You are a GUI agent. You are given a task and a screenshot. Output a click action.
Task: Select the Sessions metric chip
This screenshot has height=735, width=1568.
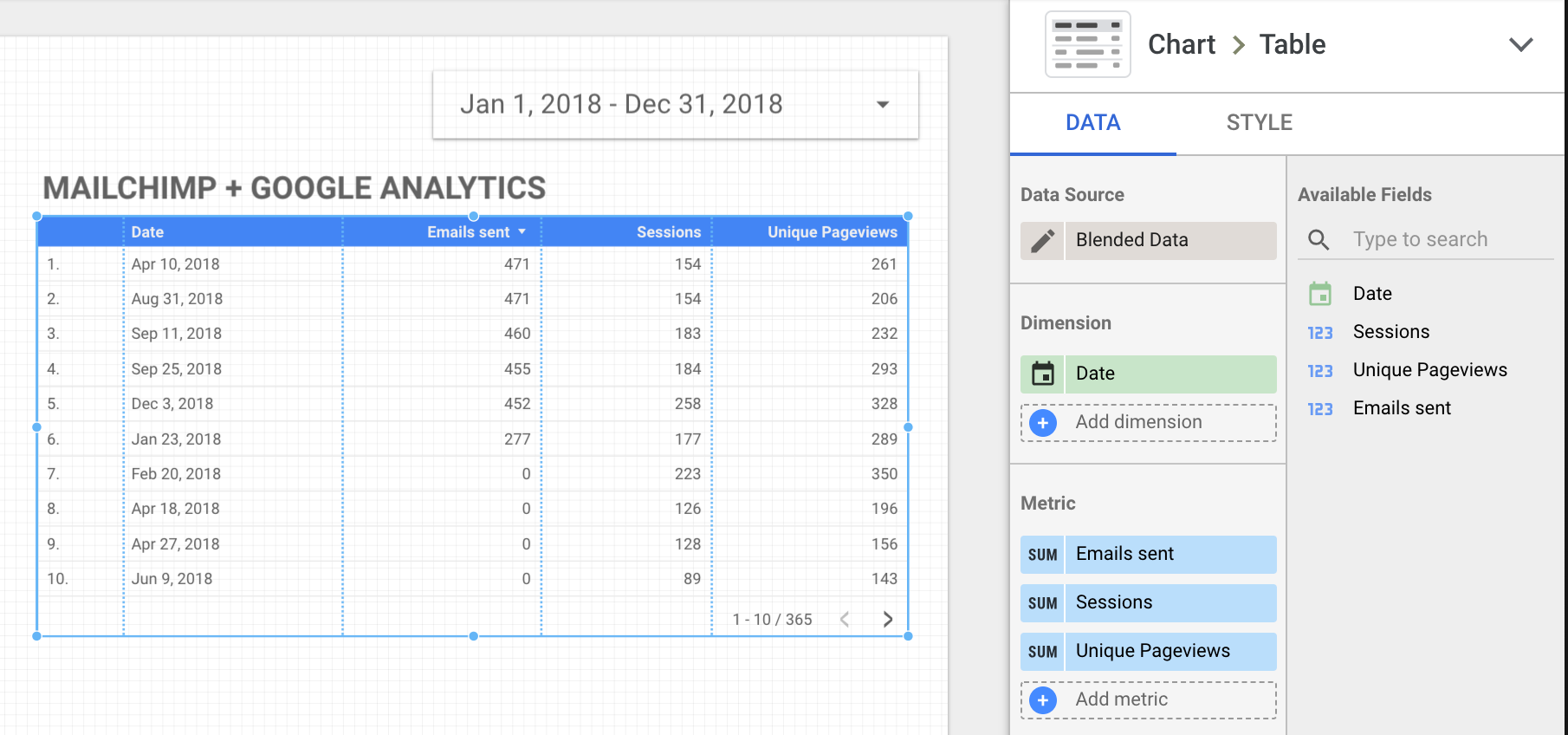point(1170,603)
